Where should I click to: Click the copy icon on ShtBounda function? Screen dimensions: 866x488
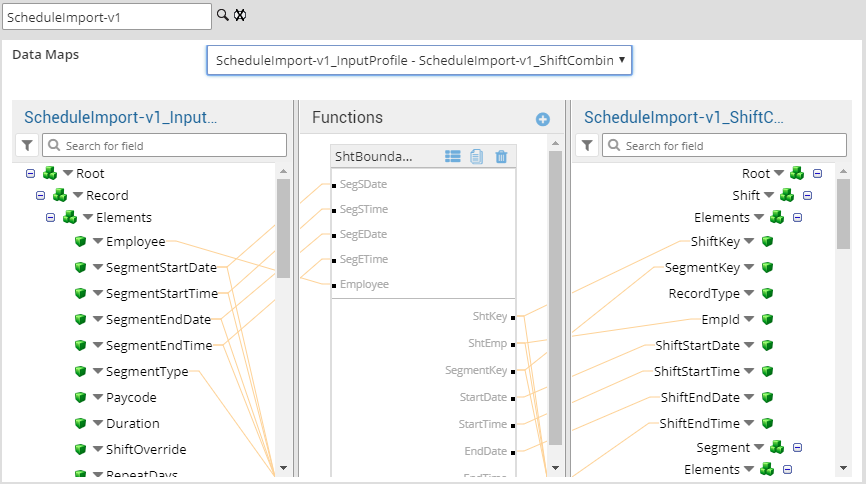click(477, 156)
